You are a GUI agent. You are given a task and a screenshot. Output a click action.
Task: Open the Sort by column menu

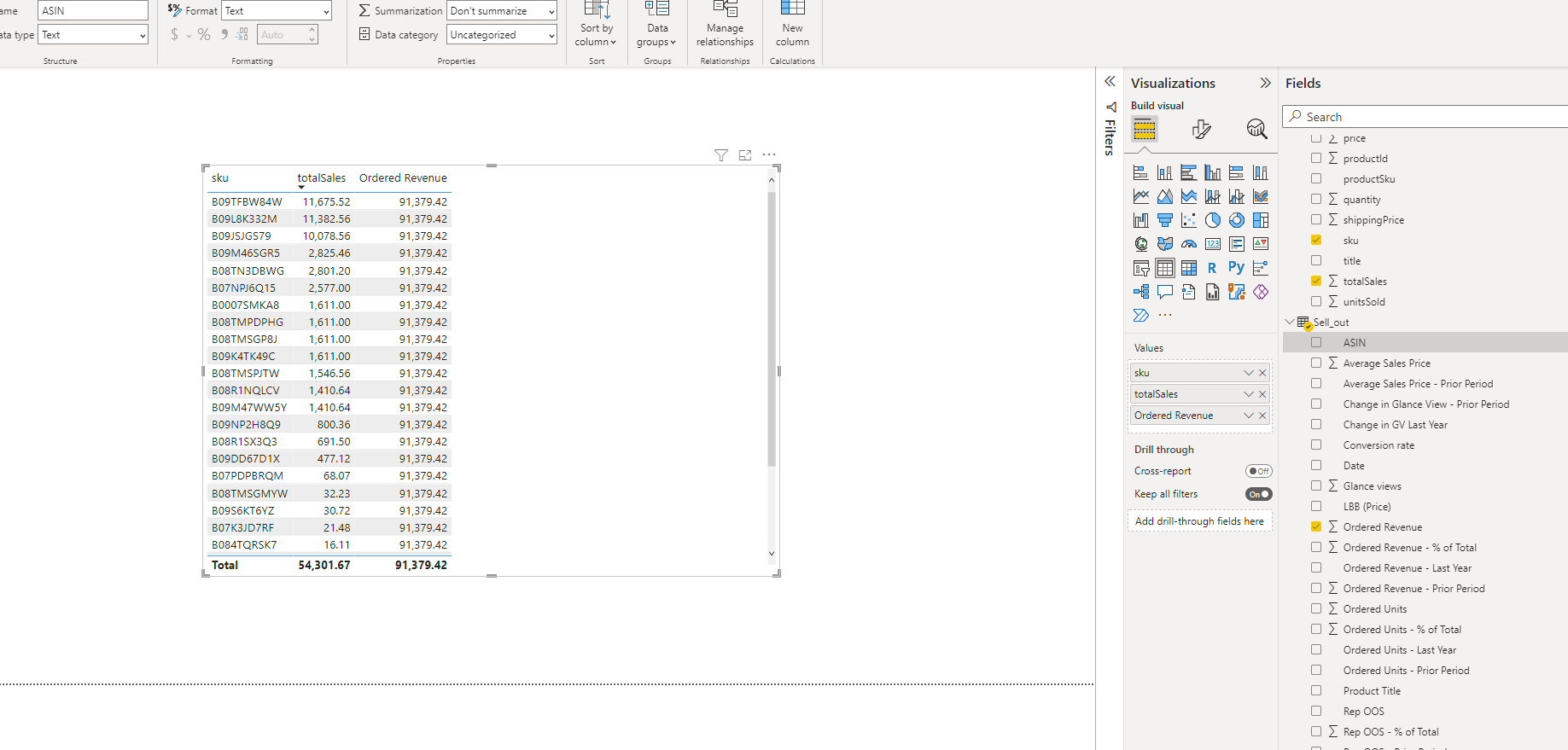coord(597,26)
